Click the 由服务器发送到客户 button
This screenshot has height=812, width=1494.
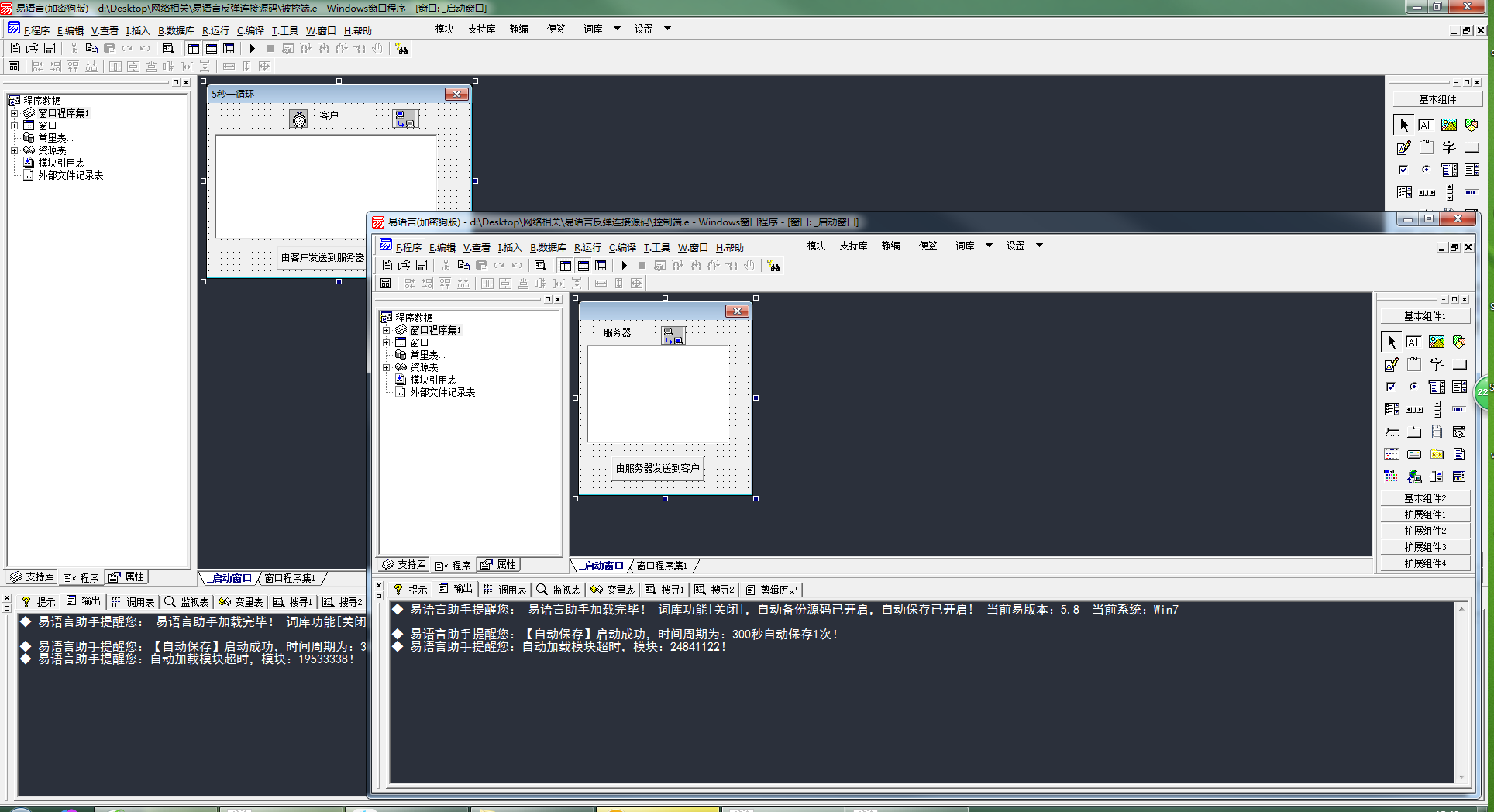[657, 468]
